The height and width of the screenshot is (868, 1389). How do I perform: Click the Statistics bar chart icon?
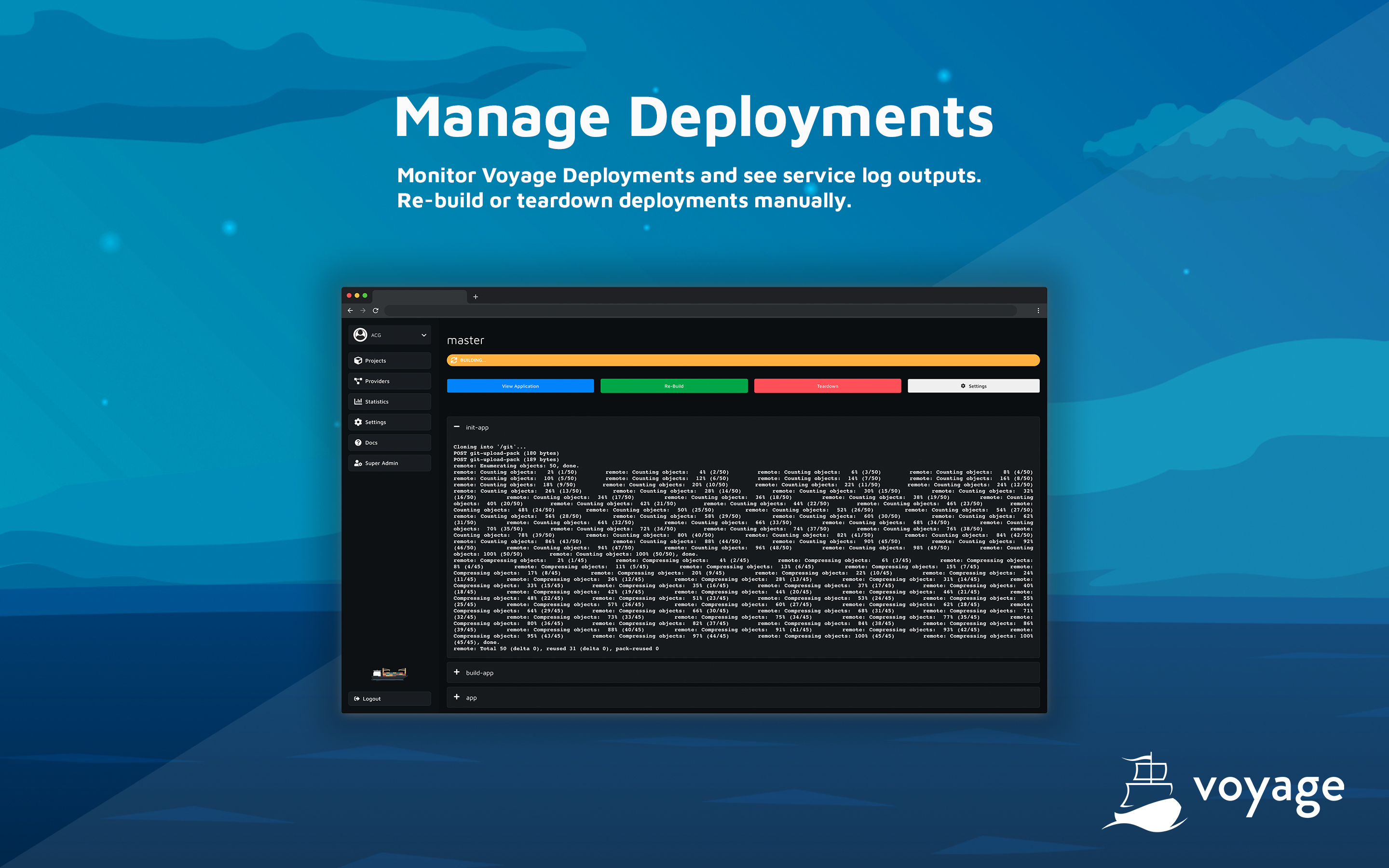(358, 402)
